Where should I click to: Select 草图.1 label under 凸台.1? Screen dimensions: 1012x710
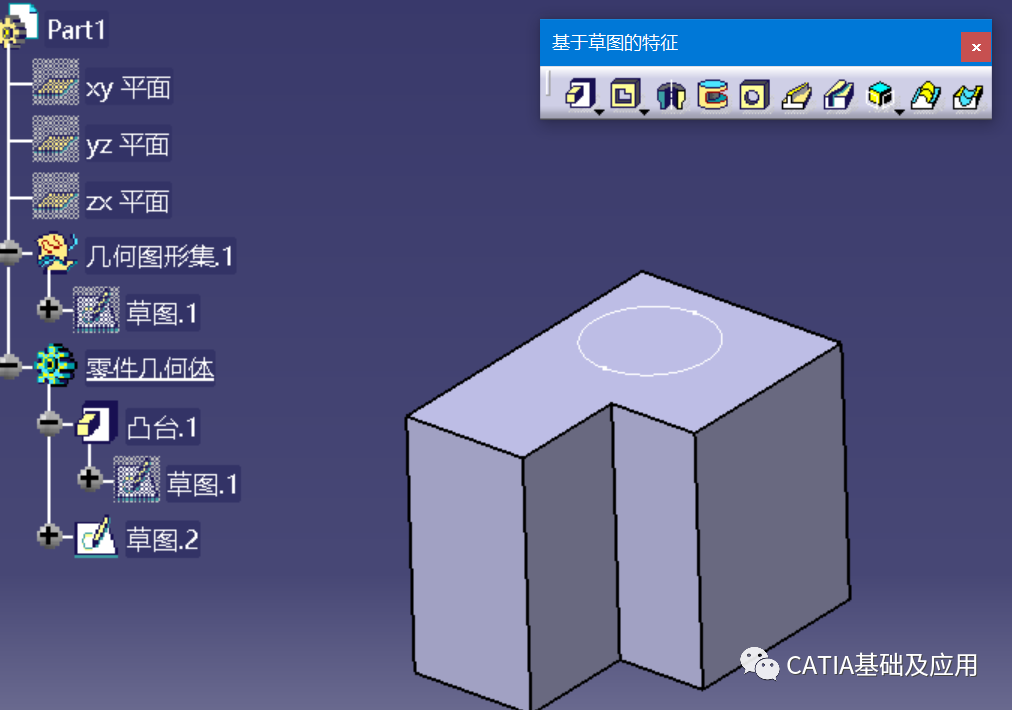click(x=203, y=483)
